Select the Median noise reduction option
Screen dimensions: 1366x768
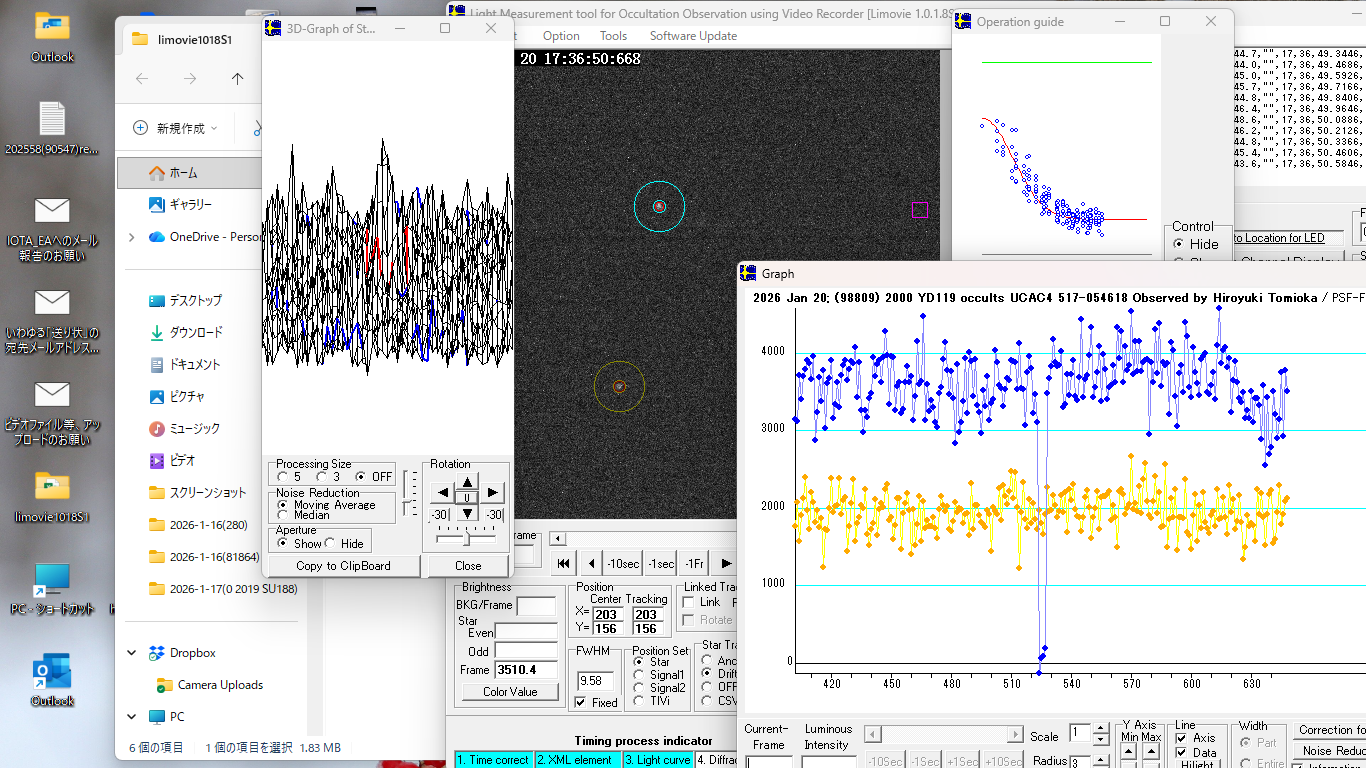(283, 515)
